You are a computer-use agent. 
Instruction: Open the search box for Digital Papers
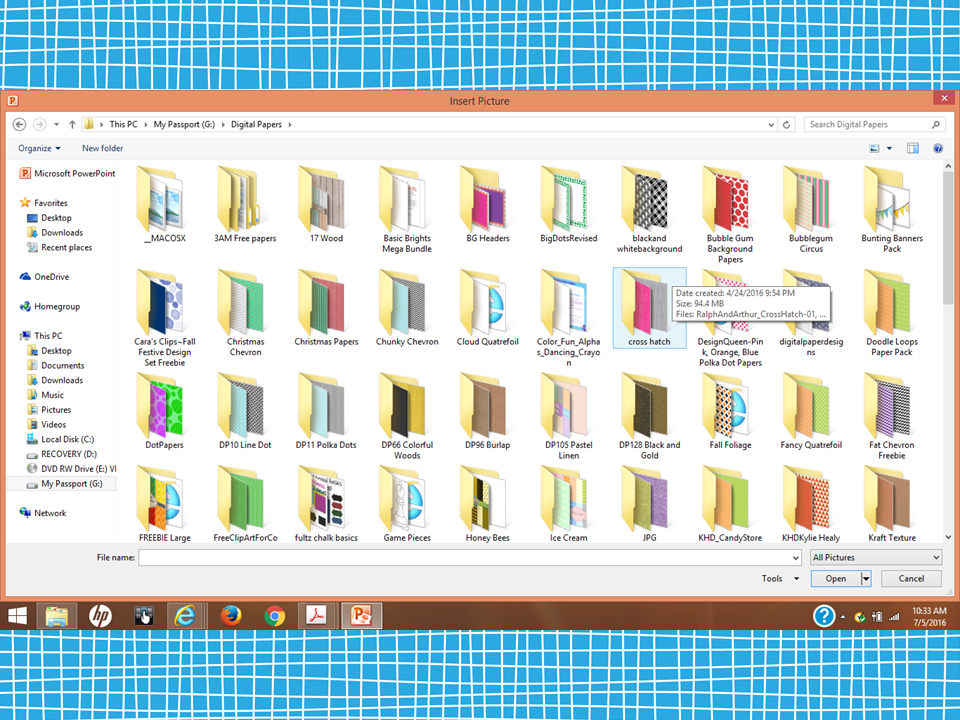pos(873,124)
